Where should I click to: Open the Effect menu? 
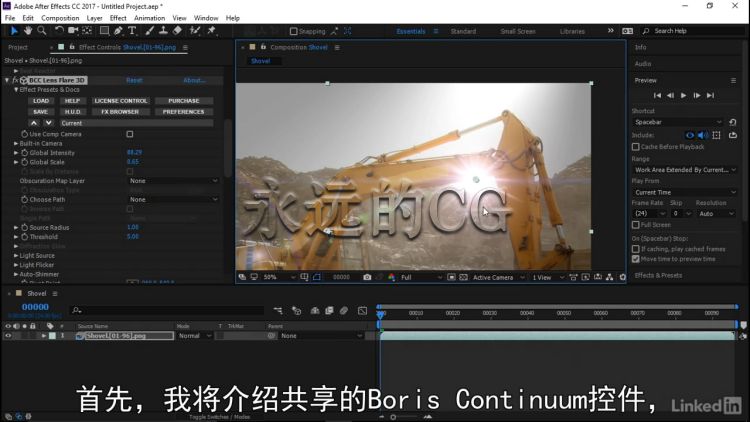(x=118, y=18)
